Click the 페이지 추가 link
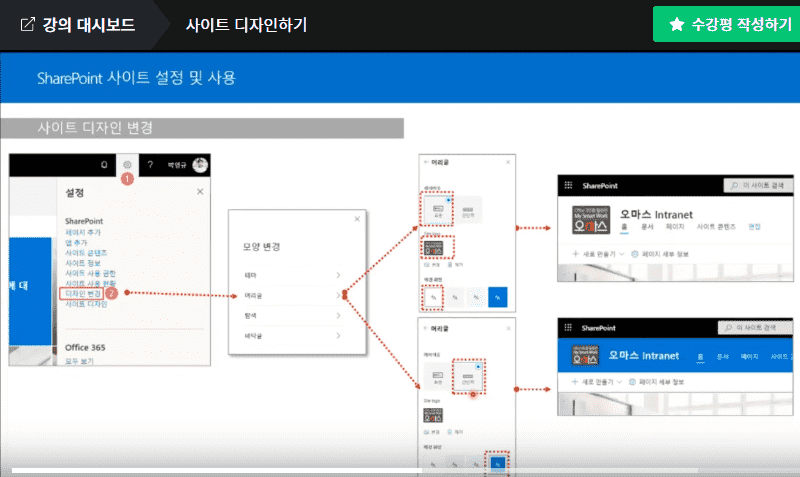Image resolution: width=800 pixels, height=477 pixels. coord(83,232)
